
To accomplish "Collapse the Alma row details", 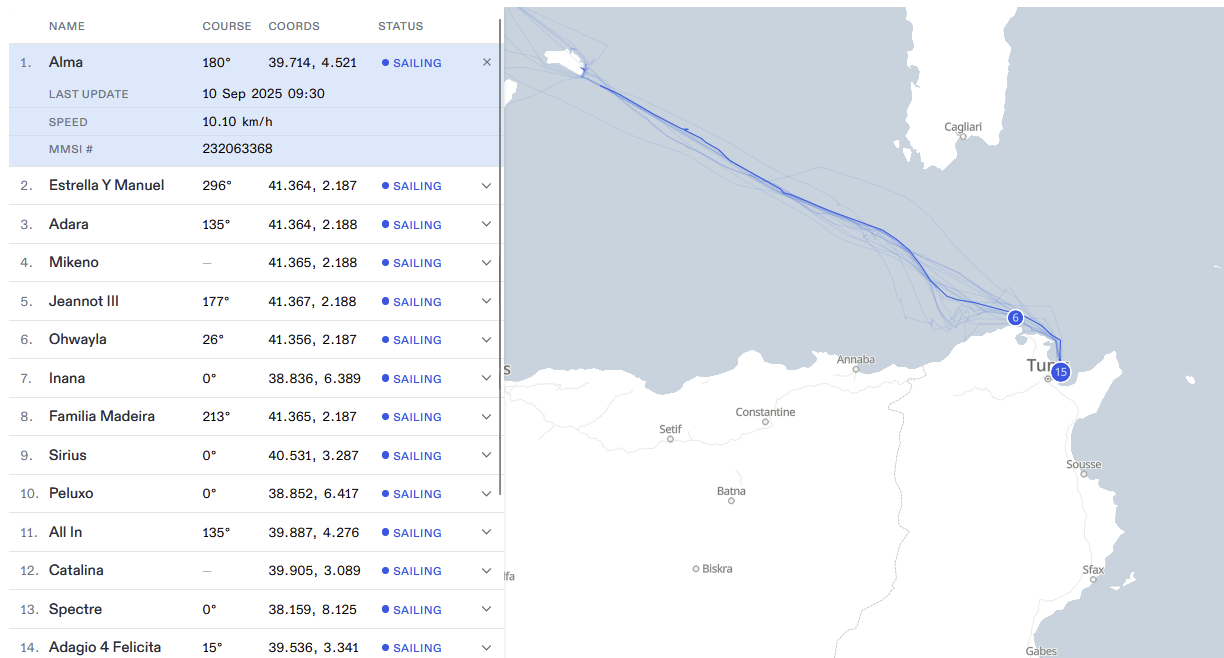I will click(487, 62).
